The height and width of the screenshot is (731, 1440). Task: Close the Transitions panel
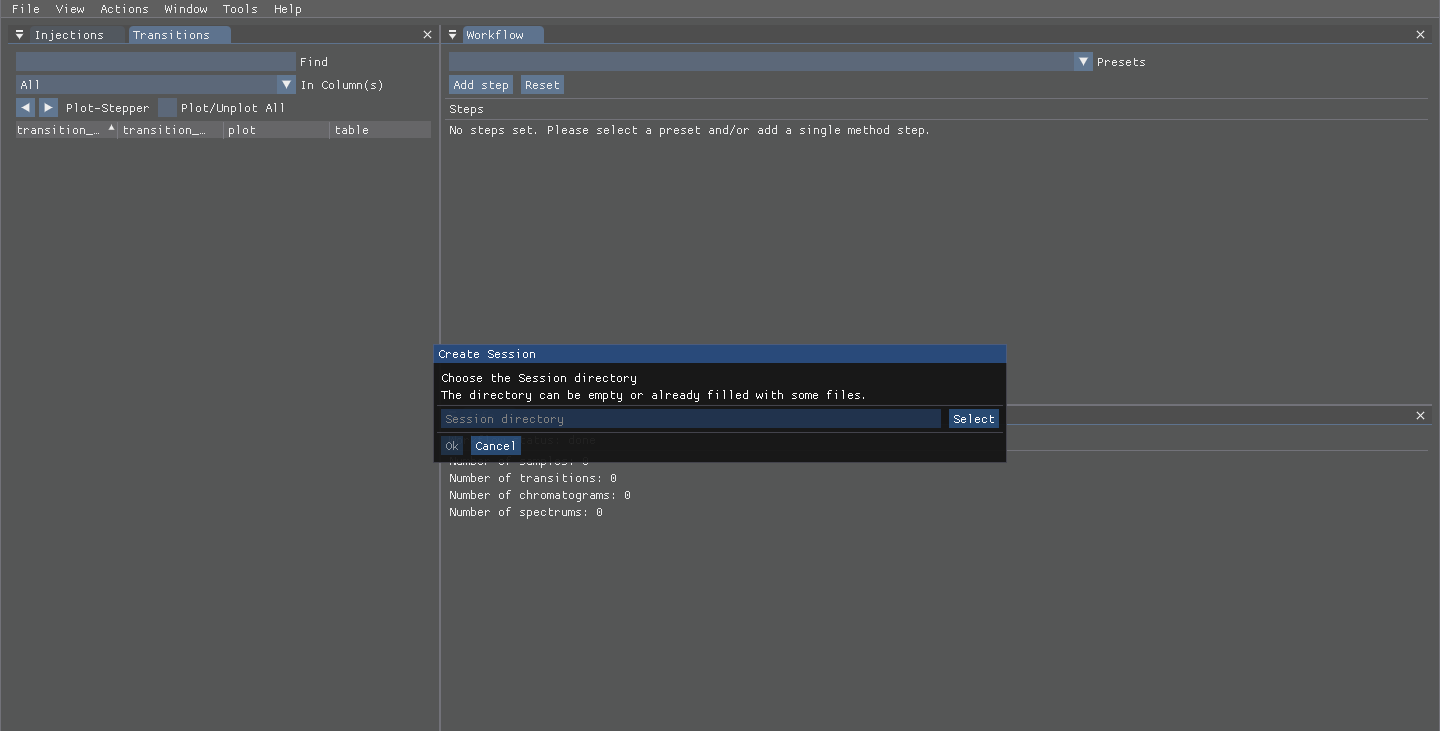click(427, 35)
